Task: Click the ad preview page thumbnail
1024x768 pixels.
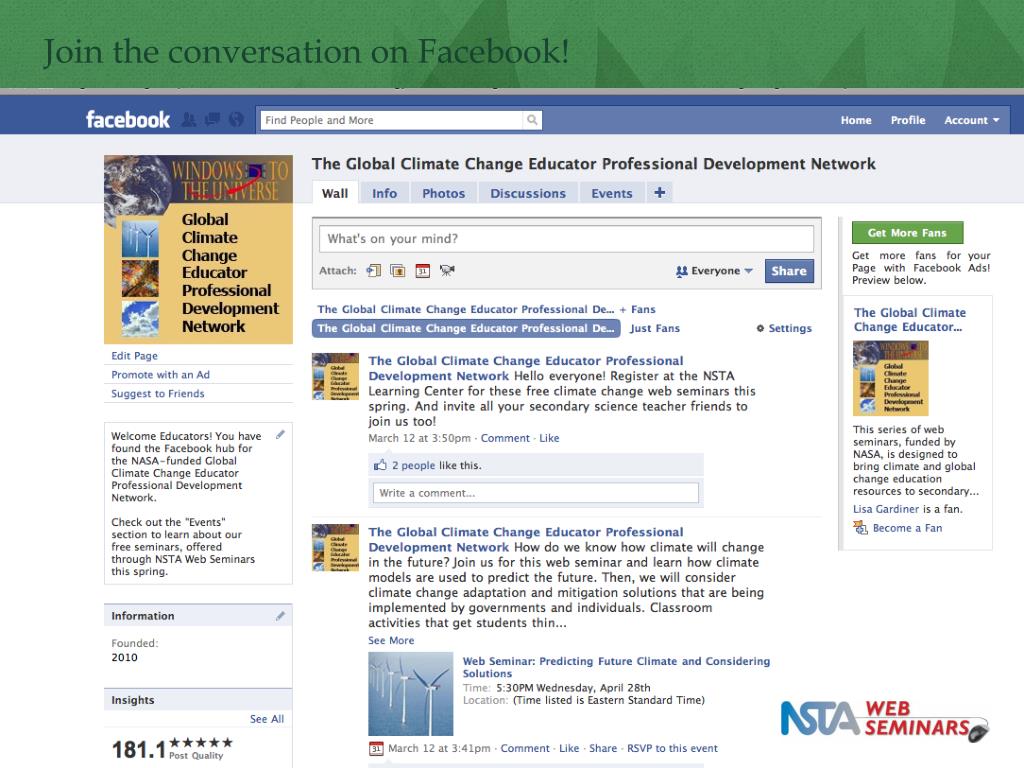Action: (x=891, y=378)
